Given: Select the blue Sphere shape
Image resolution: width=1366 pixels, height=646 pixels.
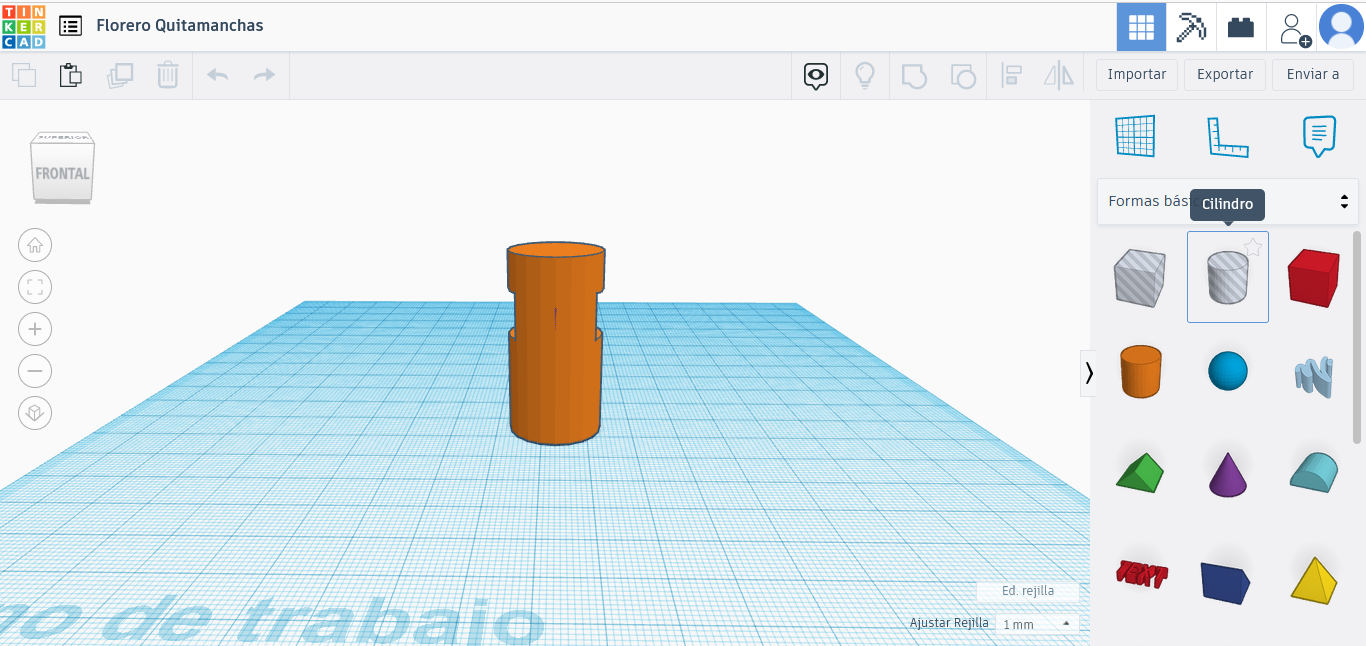Looking at the screenshot, I should [x=1228, y=372].
